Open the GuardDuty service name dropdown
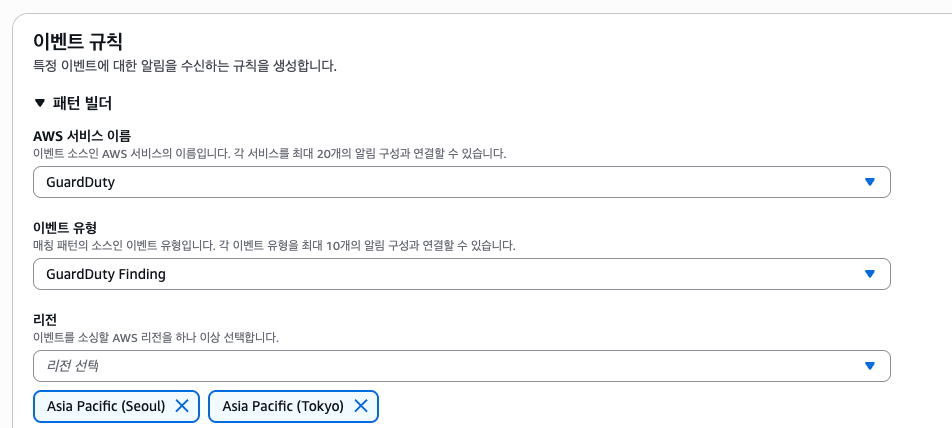 pos(461,182)
